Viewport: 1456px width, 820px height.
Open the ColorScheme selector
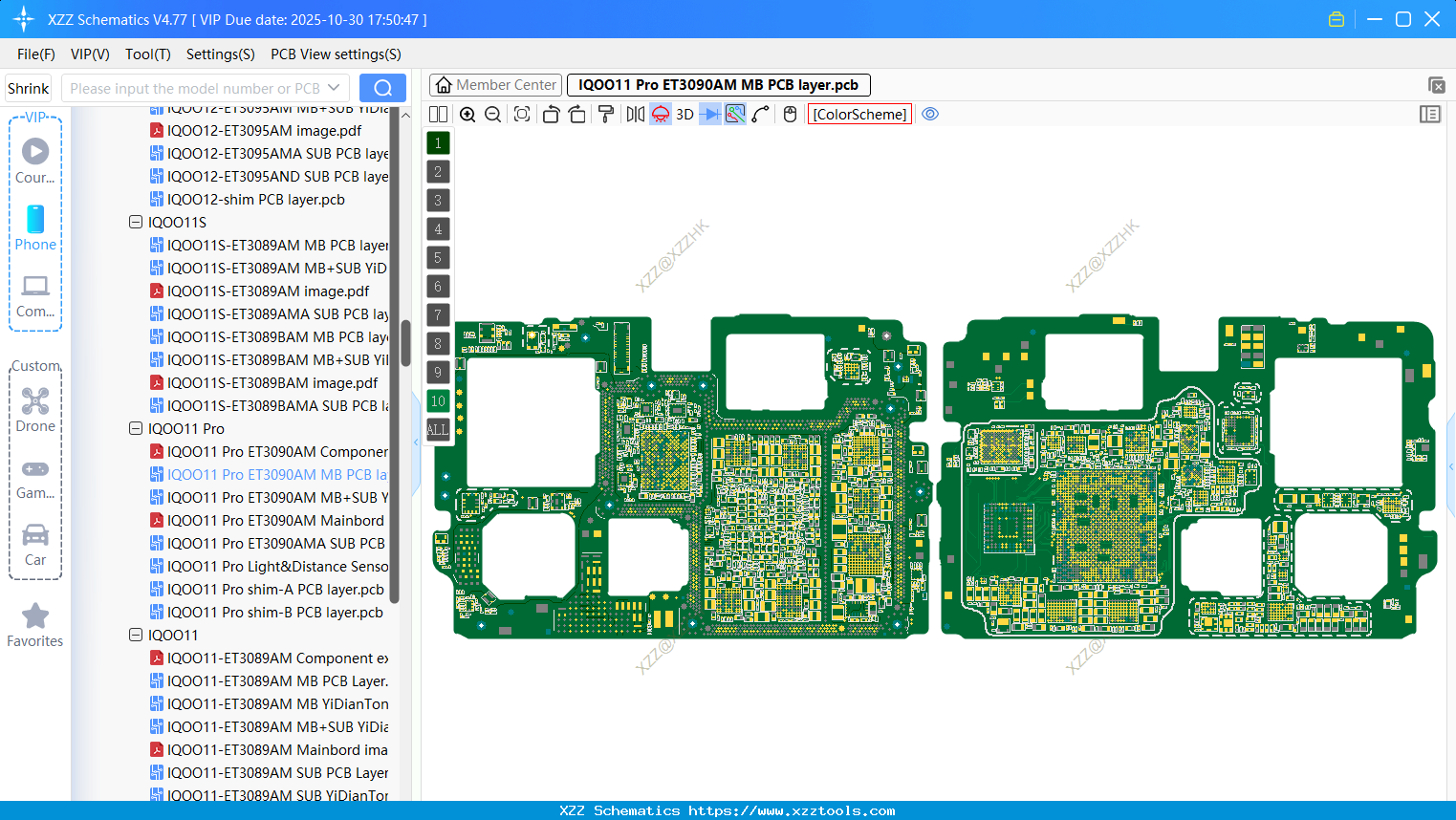pyautogui.click(x=858, y=114)
